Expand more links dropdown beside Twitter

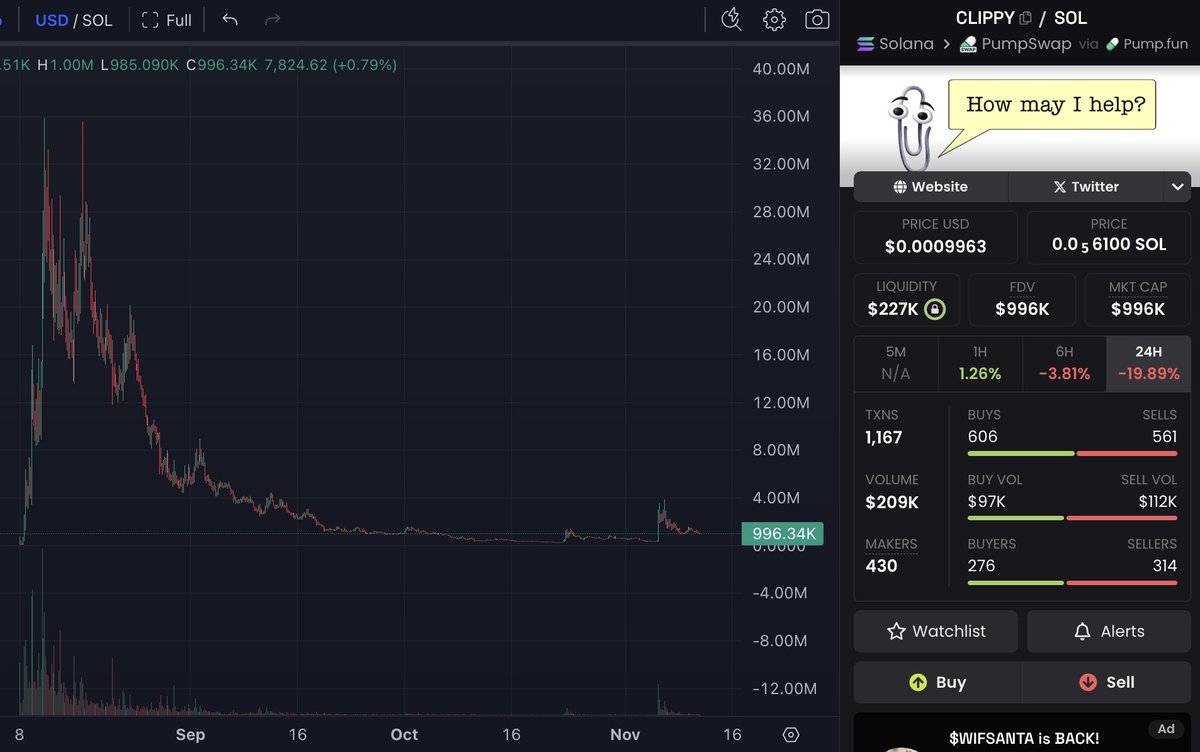pyautogui.click(x=1177, y=186)
